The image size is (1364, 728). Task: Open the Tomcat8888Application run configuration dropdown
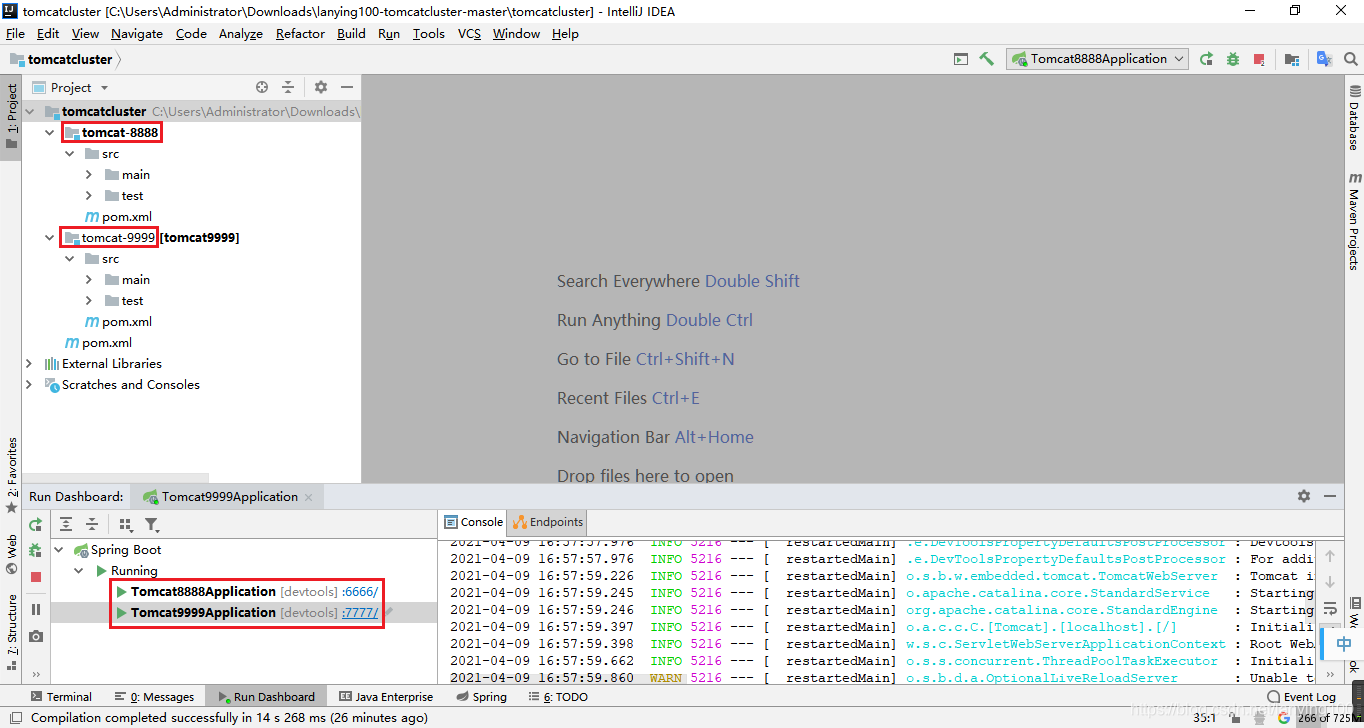pyautogui.click(x=1098, y=59)
